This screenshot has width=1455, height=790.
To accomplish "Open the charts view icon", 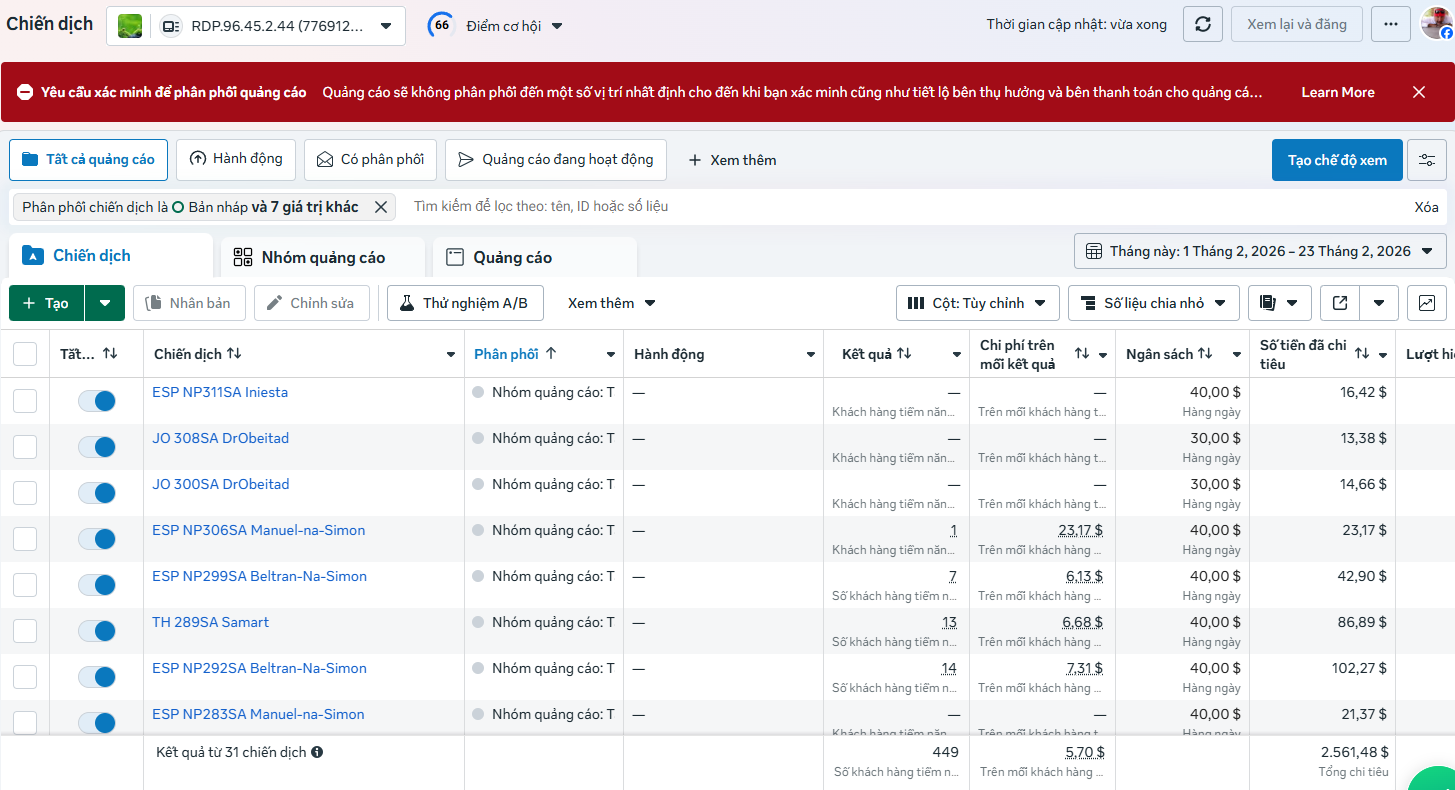I will pos(1426,303).
